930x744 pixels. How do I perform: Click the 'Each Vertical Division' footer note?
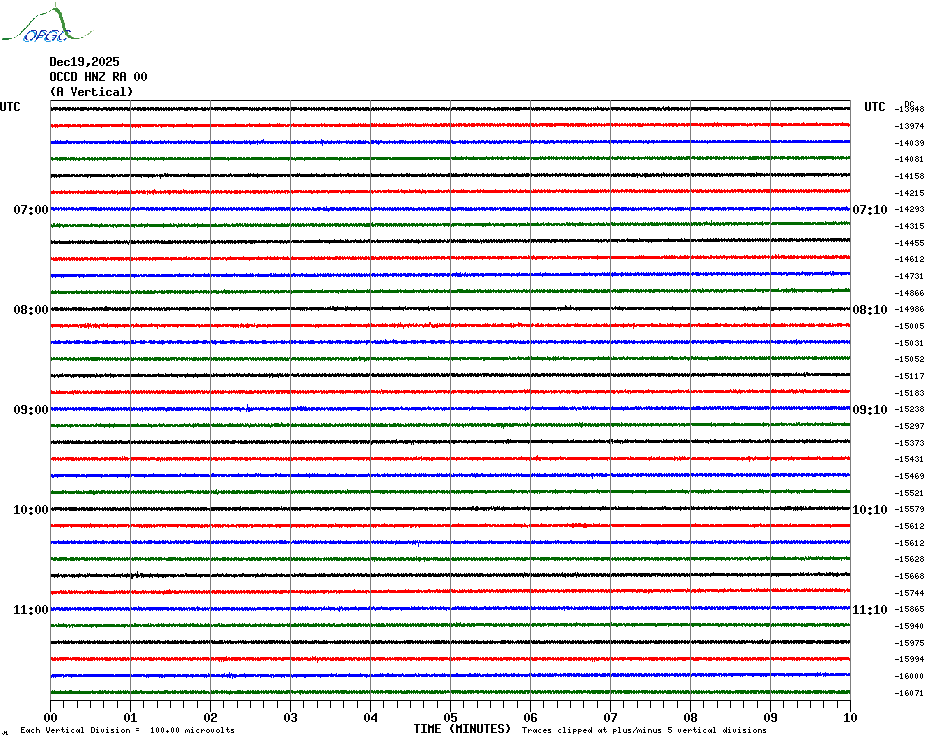[x=127, y=730]
